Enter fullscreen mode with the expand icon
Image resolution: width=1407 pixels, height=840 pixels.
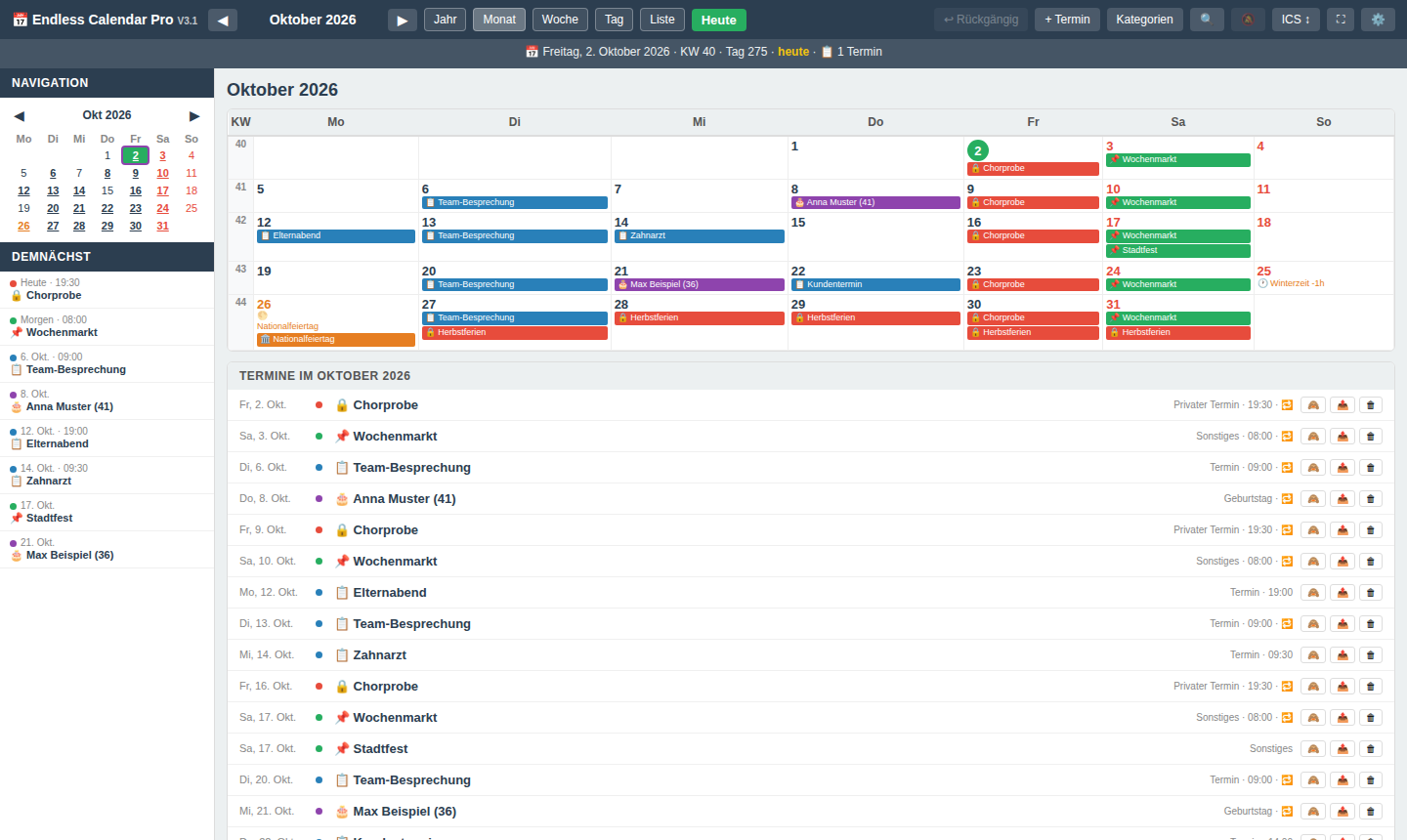point(1341,20)
